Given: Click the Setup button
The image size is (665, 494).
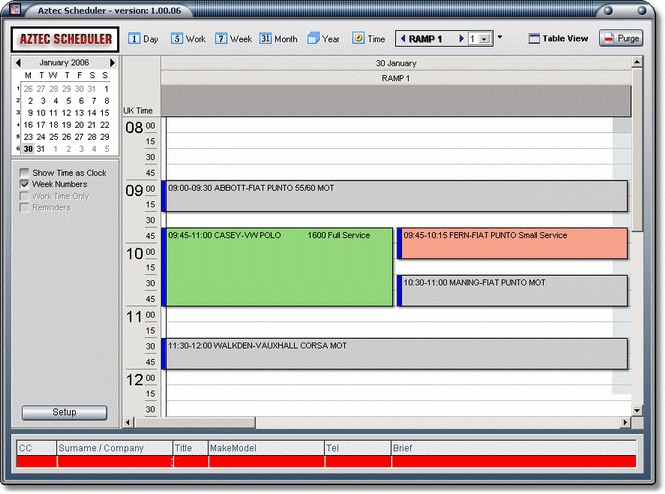Looking at the screenshot, I should point(64,412).
